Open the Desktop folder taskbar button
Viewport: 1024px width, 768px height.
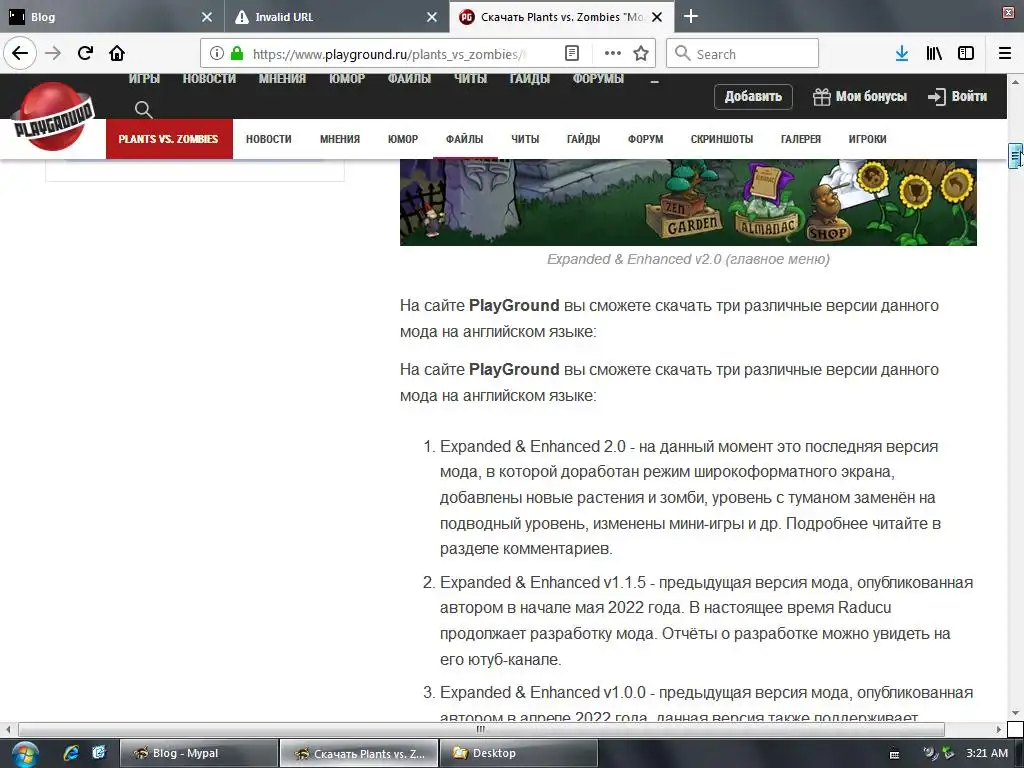518,754
